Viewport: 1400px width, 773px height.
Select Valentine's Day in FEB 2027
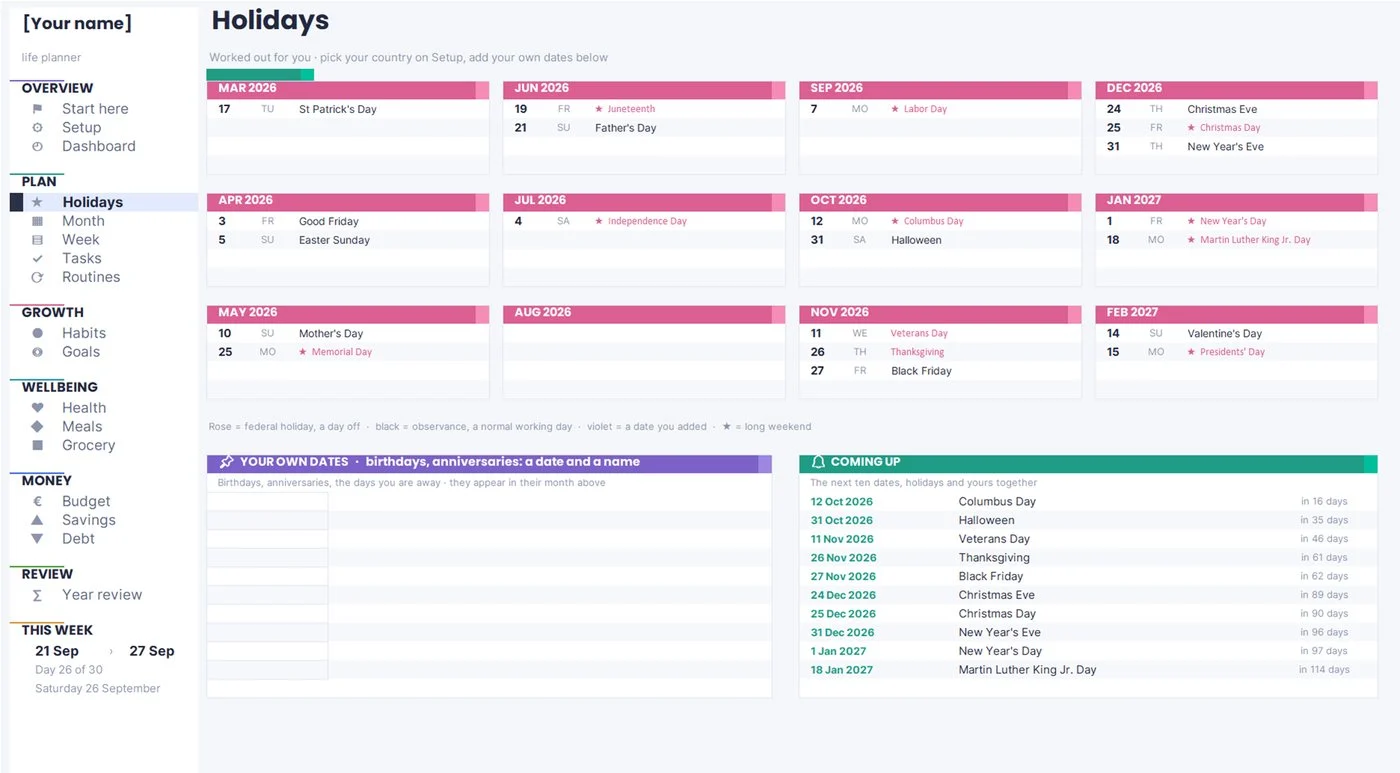(x=1225, y=334)
